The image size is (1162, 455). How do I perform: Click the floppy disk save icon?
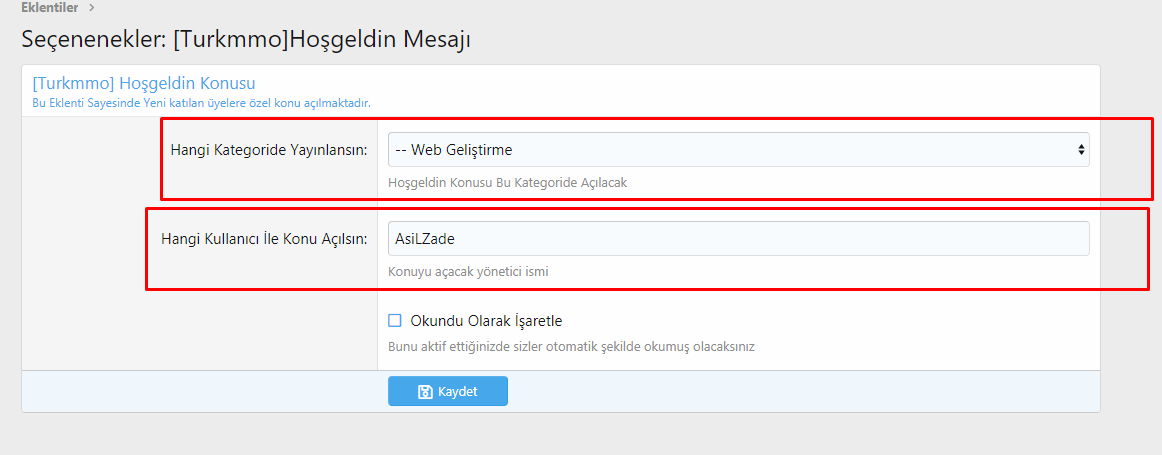pos(425,392)
